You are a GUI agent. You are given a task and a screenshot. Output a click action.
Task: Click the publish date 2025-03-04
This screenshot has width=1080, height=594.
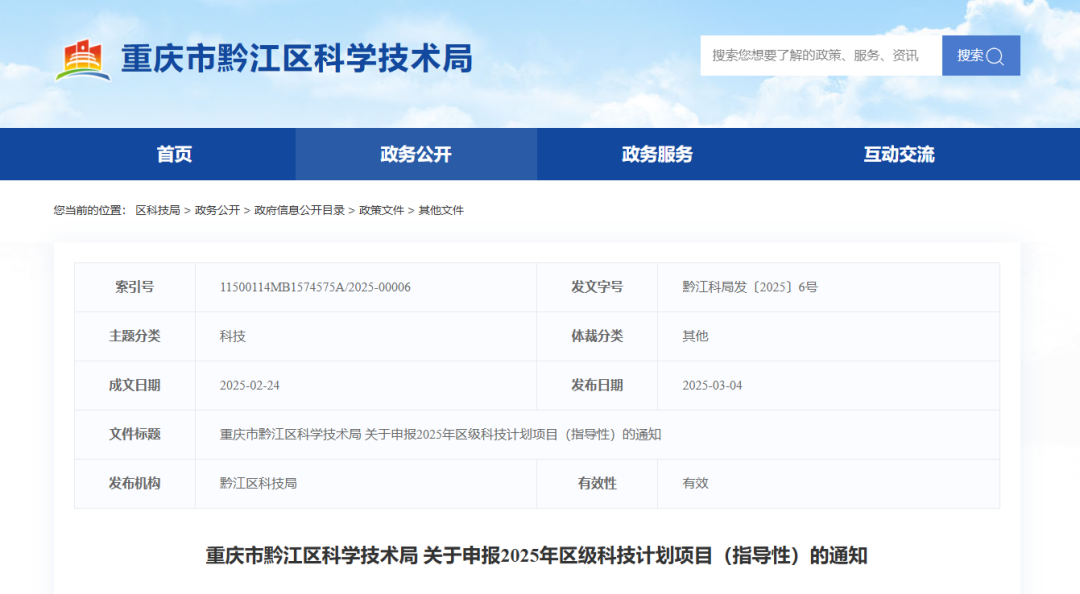(x=712, y=386)
